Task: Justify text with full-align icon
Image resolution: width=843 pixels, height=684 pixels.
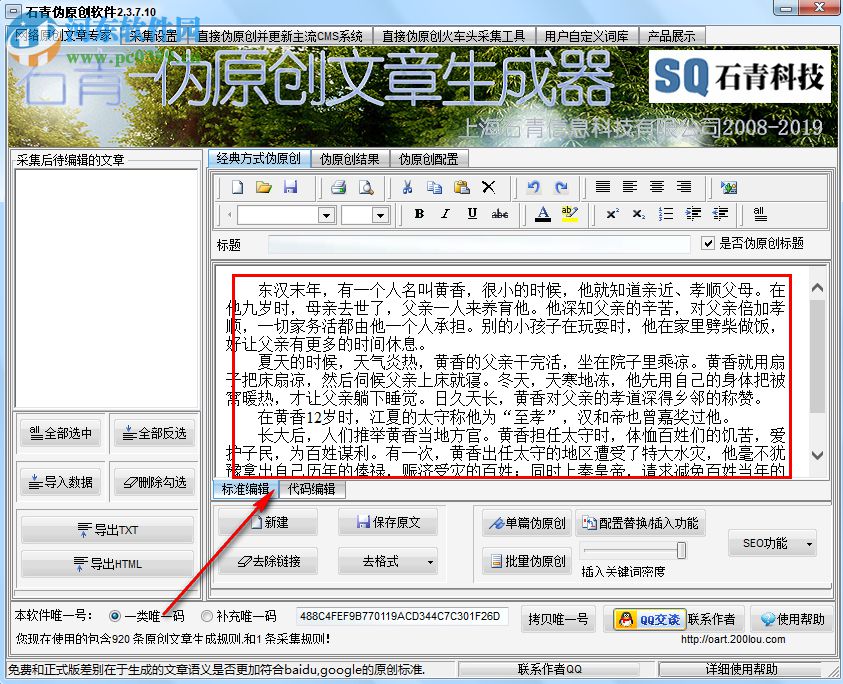Action: tap(603, 187)
